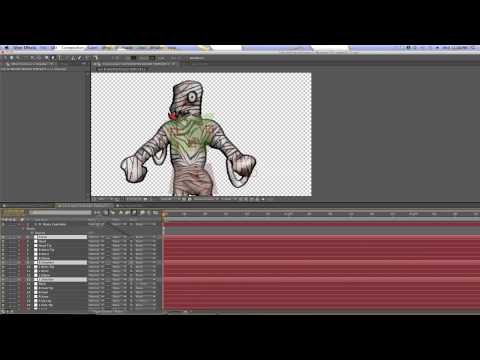480x360 pixels.
Task: Open the Graph Editor in the timeline
Action: pos(155,212)
